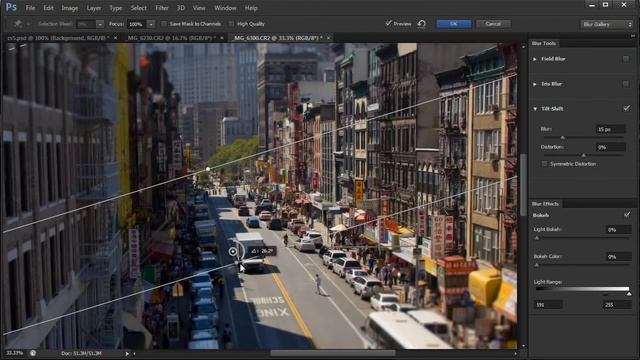Click the OK button
The height and width of the screenshot is (360, 640).
click(453, 24)
